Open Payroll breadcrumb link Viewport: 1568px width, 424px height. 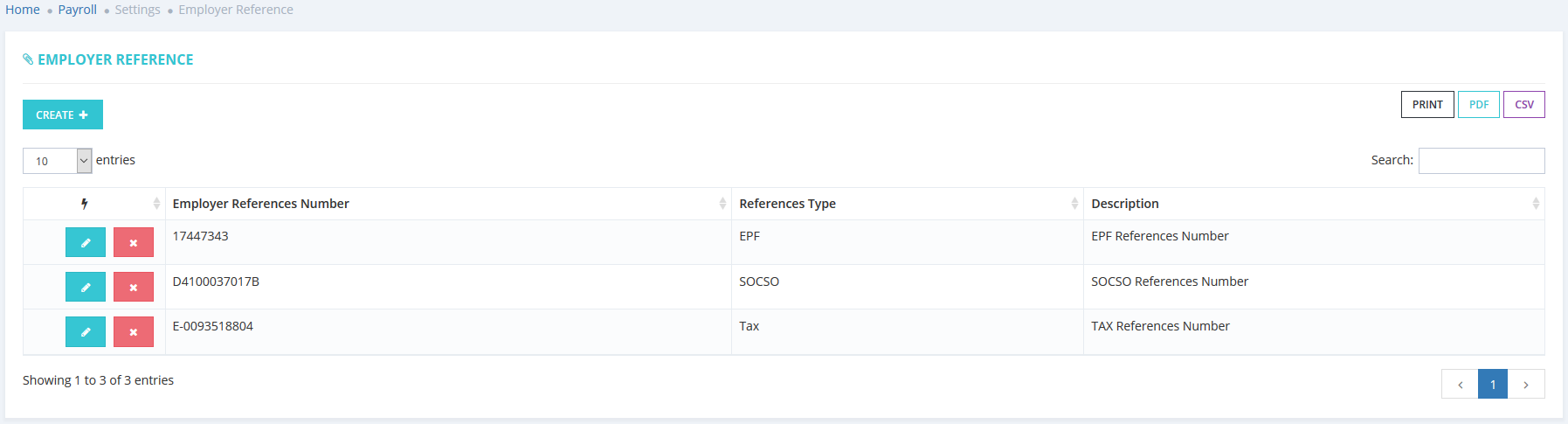(77, 10)
